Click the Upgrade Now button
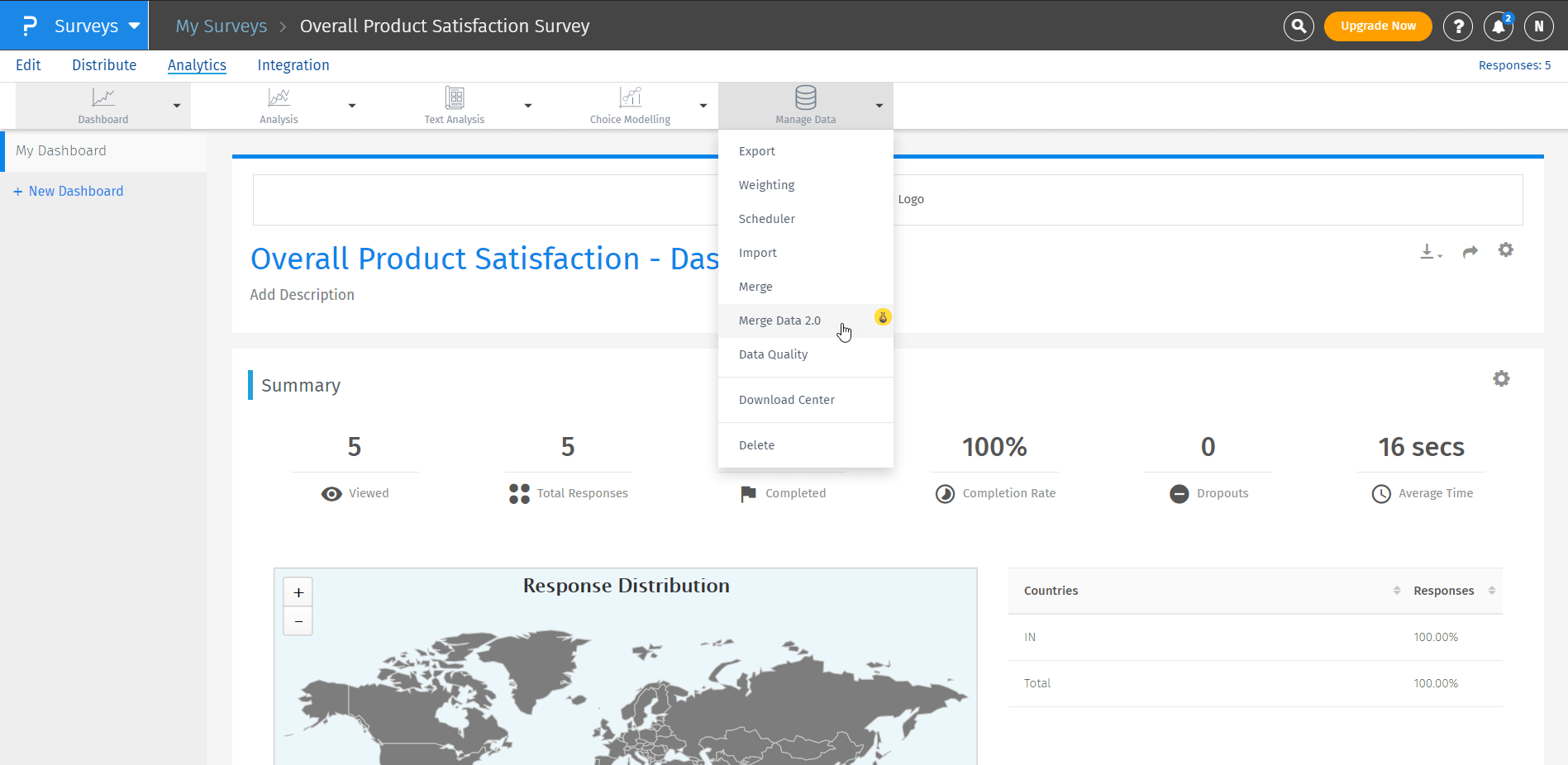Image resolution: width=1568 pixels, height=765 pixels. [x=1377, y=26]
